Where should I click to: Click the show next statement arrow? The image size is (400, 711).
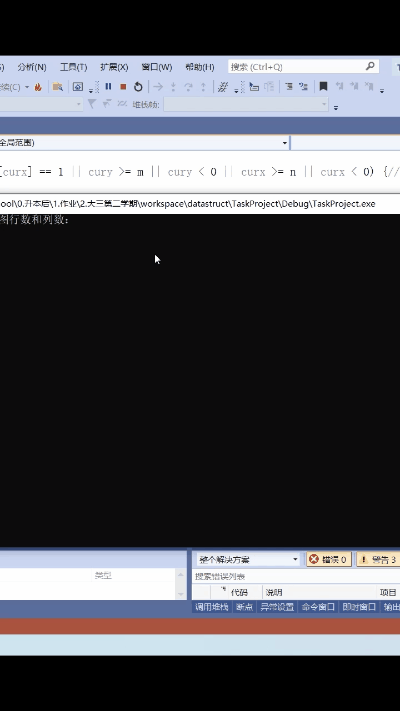tap(158, 87)
